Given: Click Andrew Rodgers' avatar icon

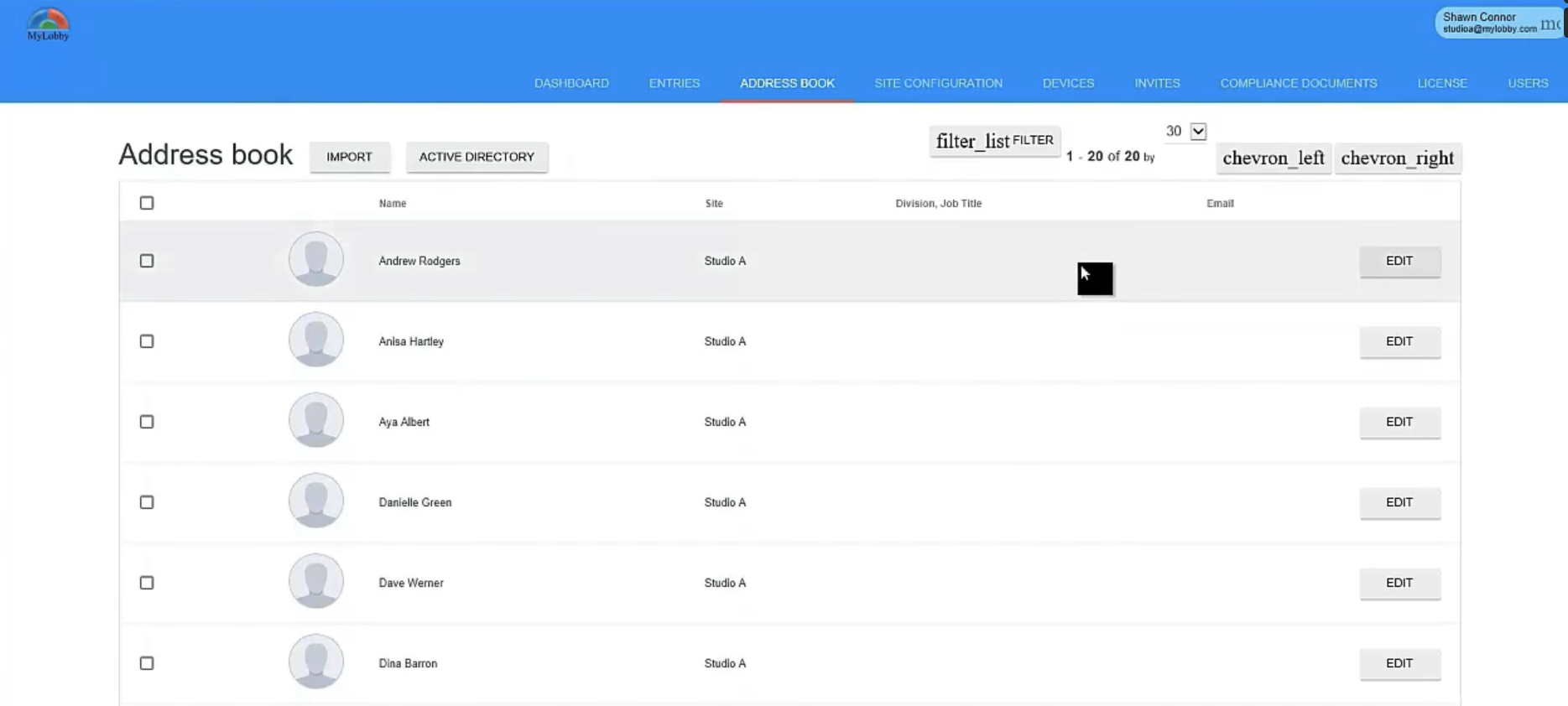Looking at the screenshot, I should pyautogui.click(x=316, y=259).
